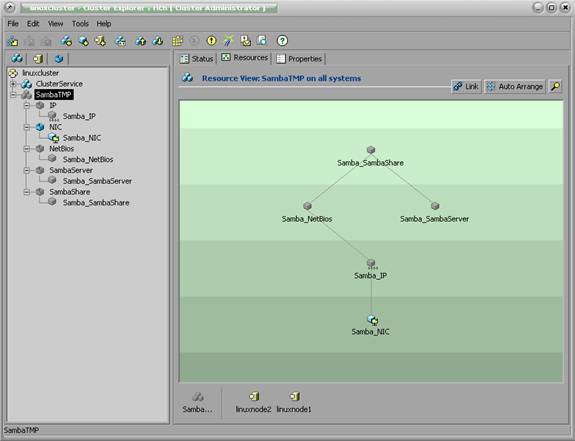This screenshot has width=575, height=441.
Task: Collapse the SambaTMP tree node
Action: coord(13,95)
